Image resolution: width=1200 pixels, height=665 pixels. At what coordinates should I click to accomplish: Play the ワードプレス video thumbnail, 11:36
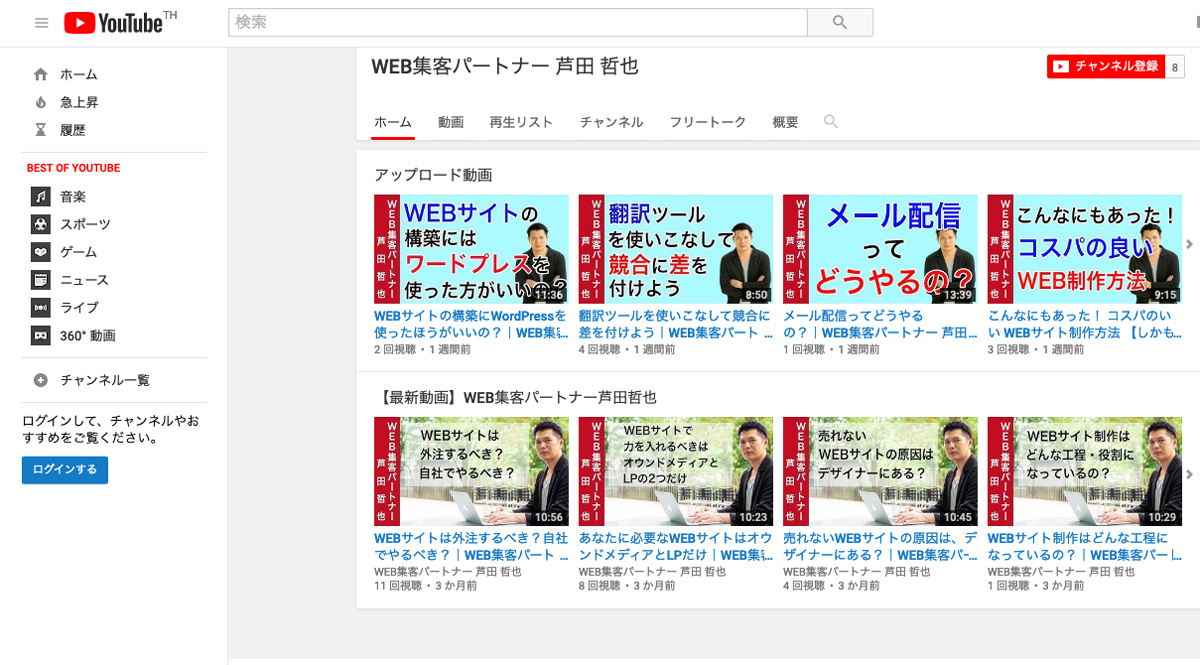click(x=471, y=249)
